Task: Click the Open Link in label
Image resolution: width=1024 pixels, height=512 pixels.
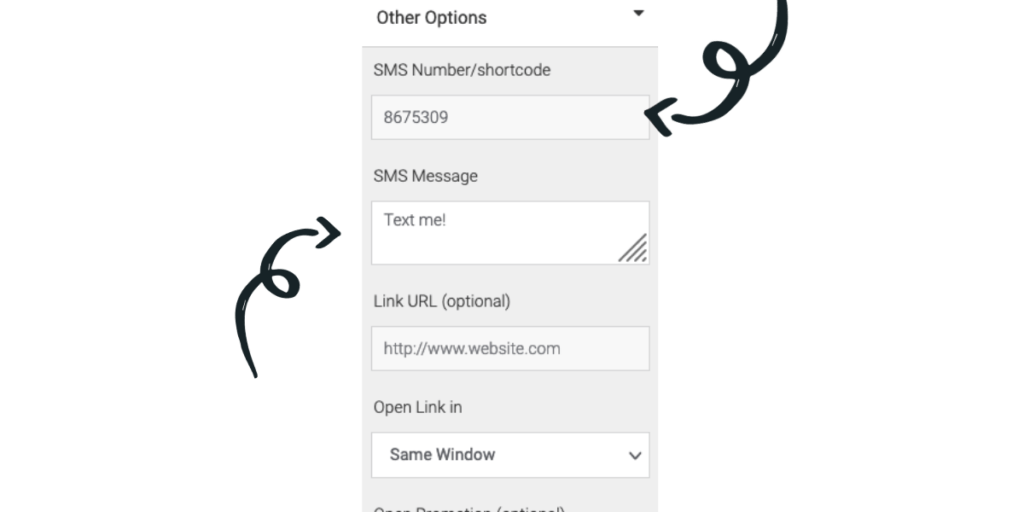Action: (417, 408)
